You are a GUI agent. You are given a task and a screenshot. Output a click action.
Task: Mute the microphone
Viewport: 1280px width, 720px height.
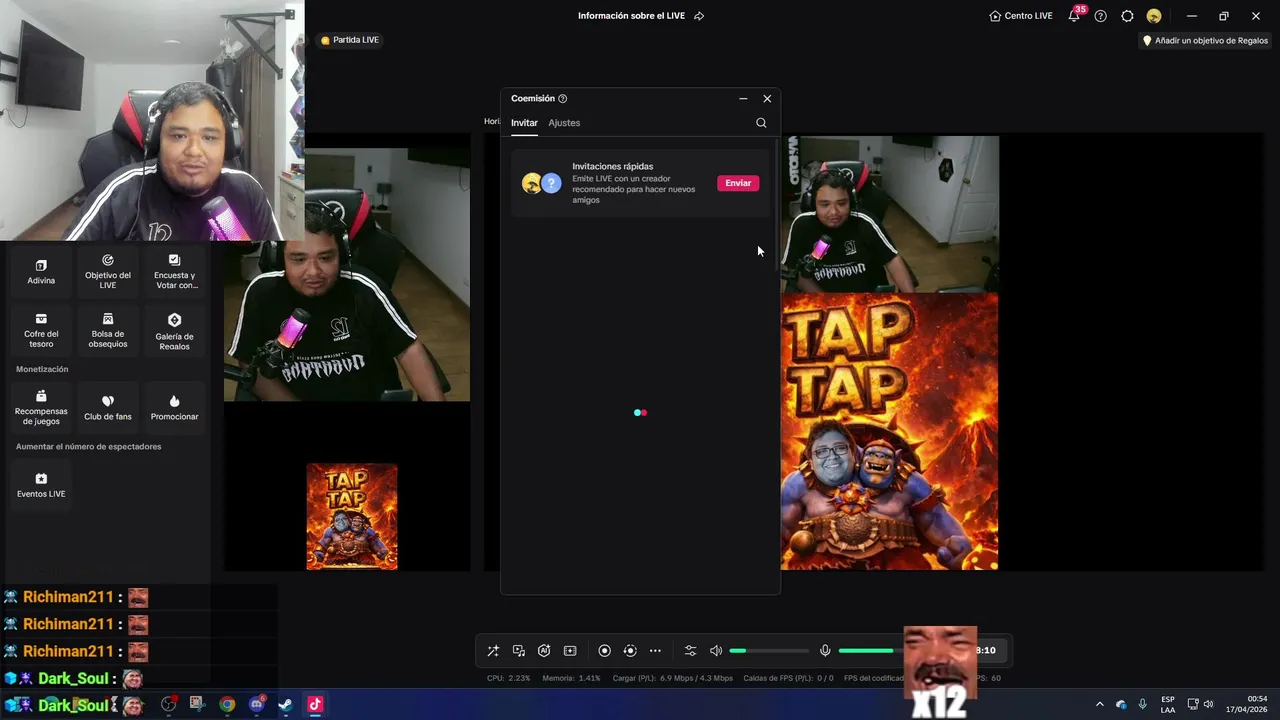click(x=825, y=651)
